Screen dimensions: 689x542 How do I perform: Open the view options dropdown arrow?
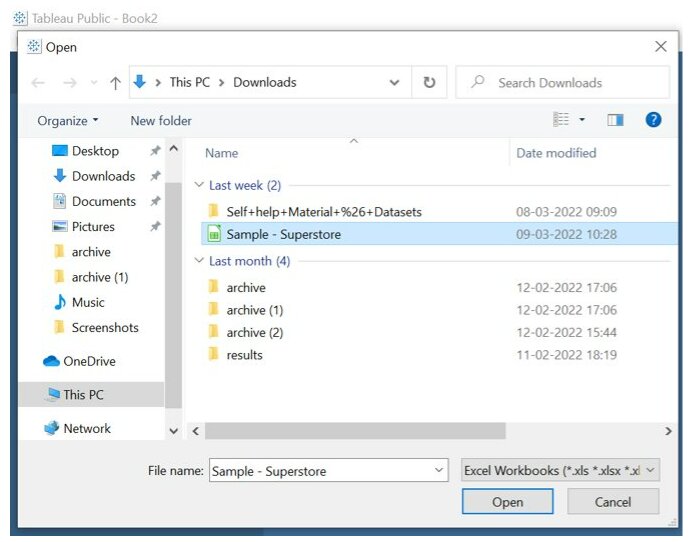coord(582,120)
